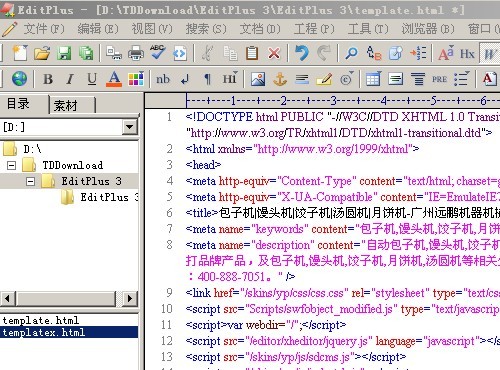Click line number 9 in gutter
The height and width of the screenshot is (370, 500).
(169, 293)
